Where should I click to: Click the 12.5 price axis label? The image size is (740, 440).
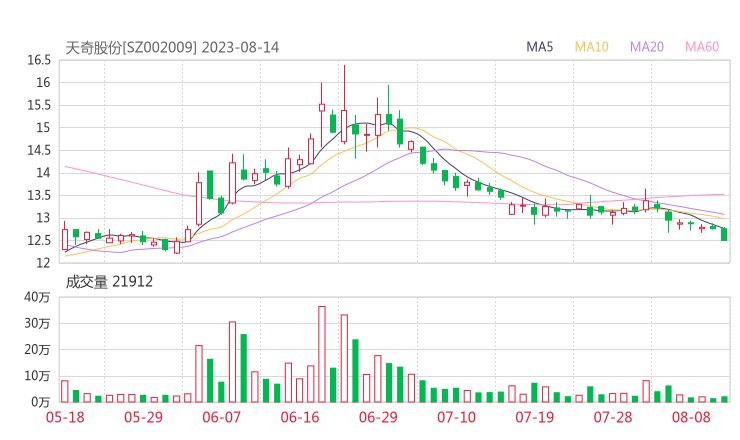[39, 241]
